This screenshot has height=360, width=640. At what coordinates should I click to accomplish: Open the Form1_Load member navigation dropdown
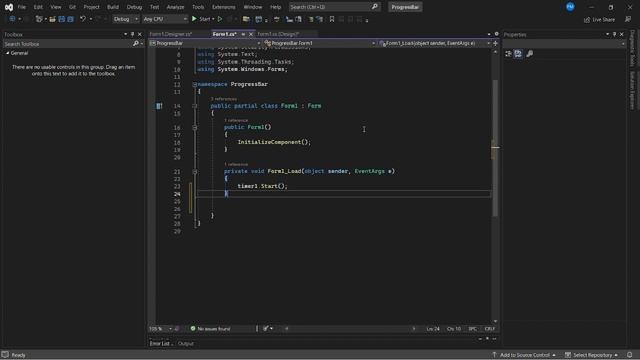pos(434,43)
